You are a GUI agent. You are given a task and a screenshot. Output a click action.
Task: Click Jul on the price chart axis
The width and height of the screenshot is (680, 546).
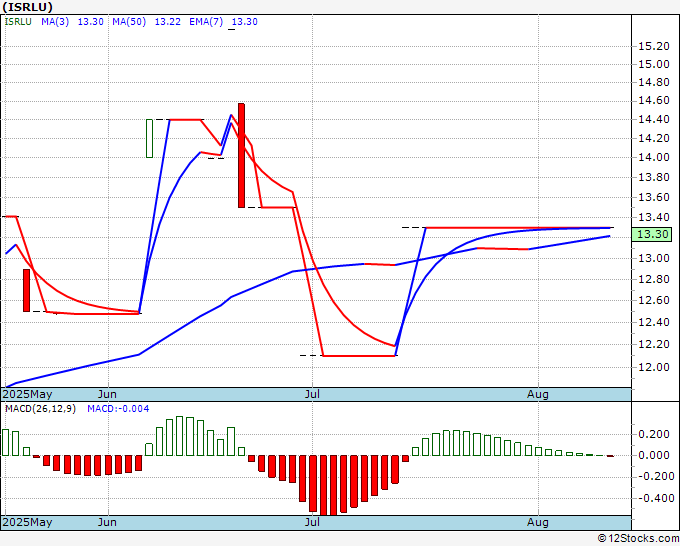click(312, 394)
